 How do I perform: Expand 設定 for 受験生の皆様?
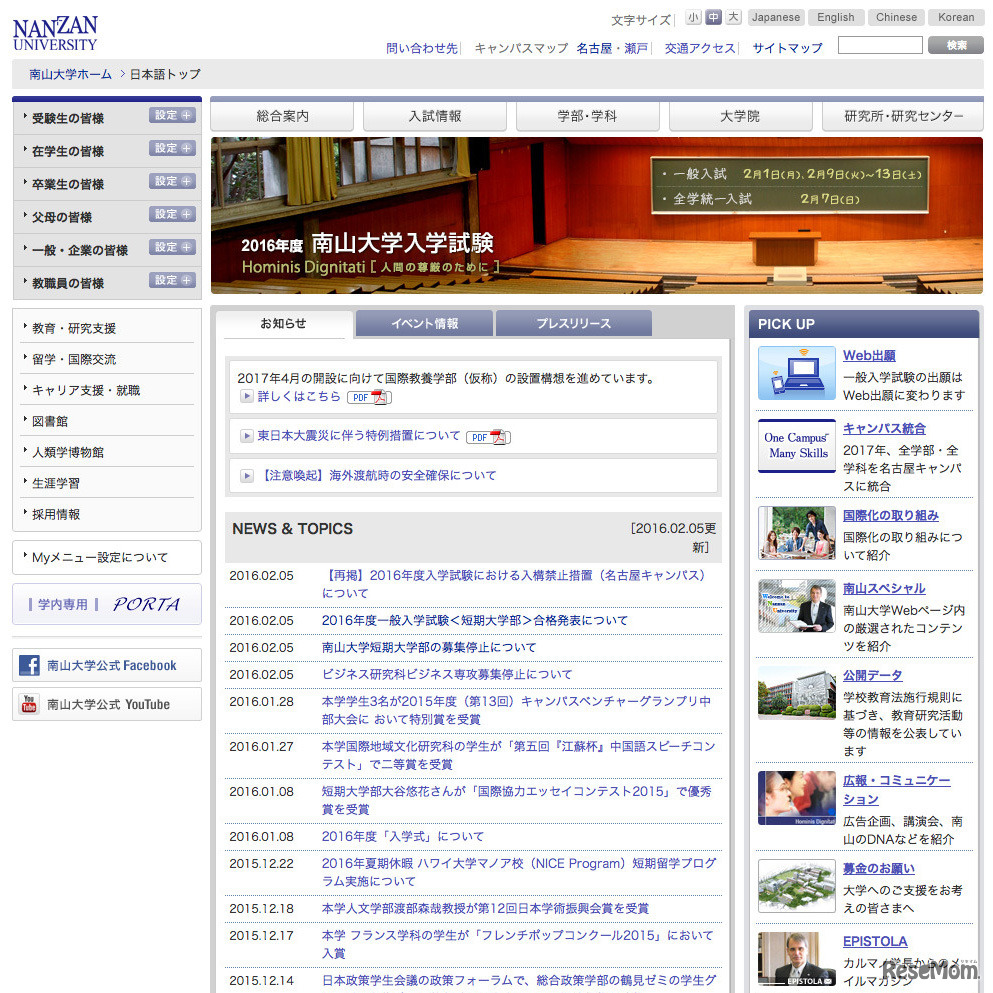172,115
